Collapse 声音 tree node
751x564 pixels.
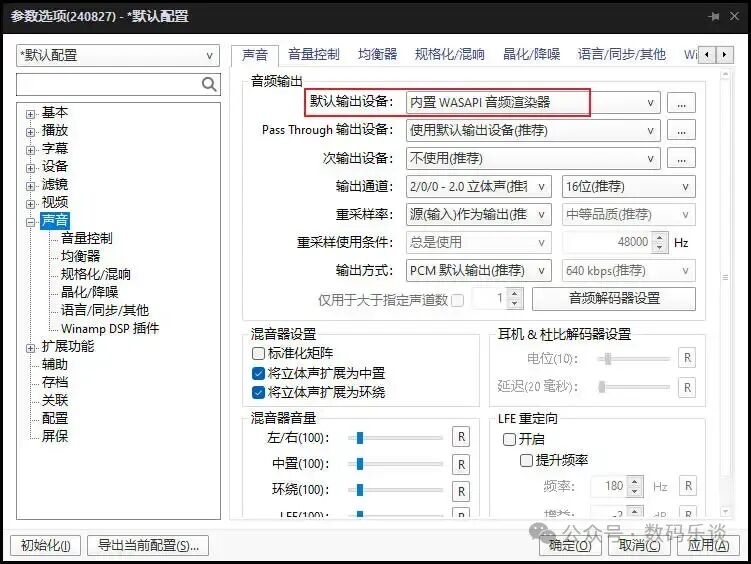pos(31,222)
